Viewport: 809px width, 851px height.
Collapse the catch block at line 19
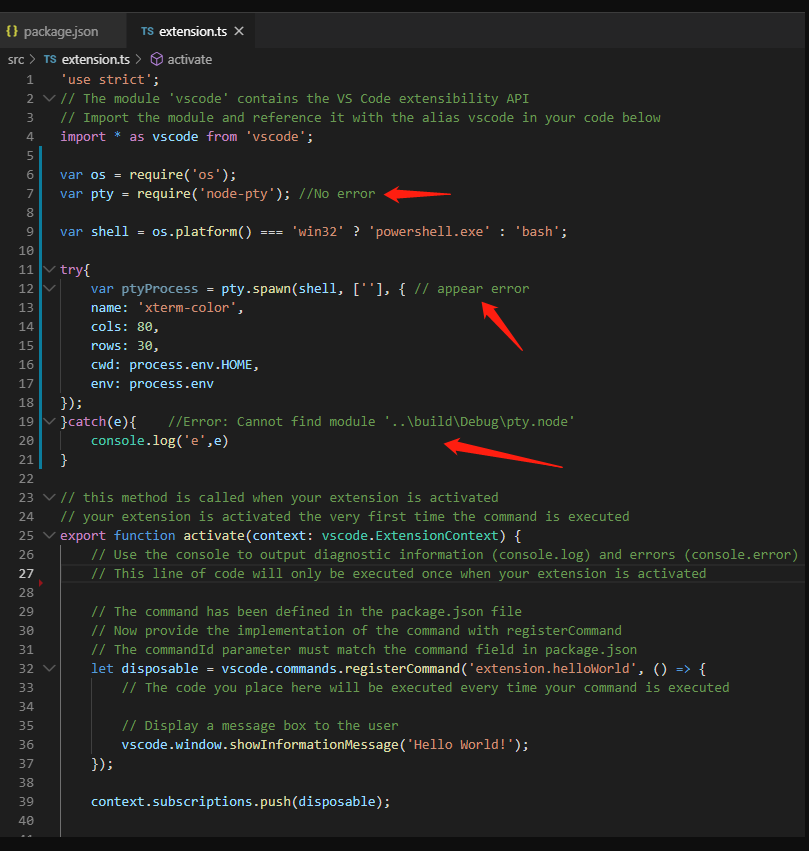49,421
